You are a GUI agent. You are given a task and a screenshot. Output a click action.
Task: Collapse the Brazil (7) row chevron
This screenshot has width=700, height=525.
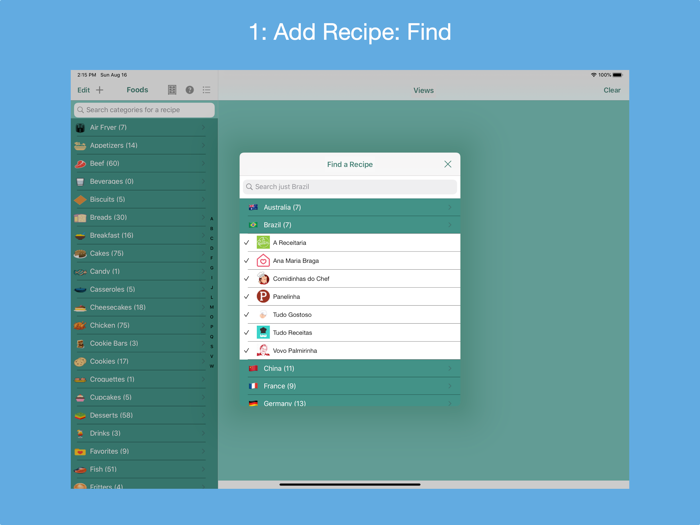click(x=450, y=225)
